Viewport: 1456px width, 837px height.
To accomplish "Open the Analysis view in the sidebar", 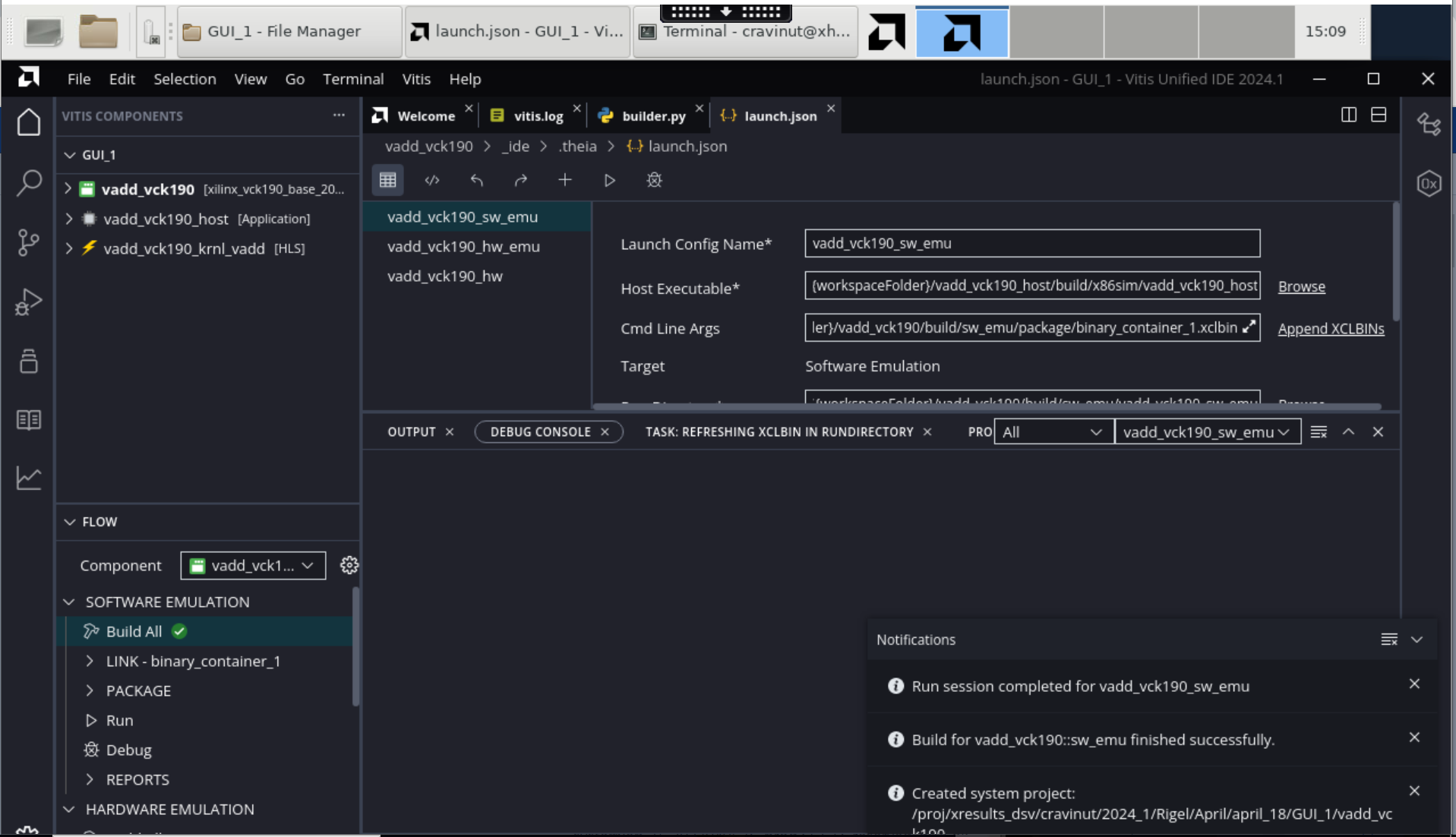I will [28, 479].
